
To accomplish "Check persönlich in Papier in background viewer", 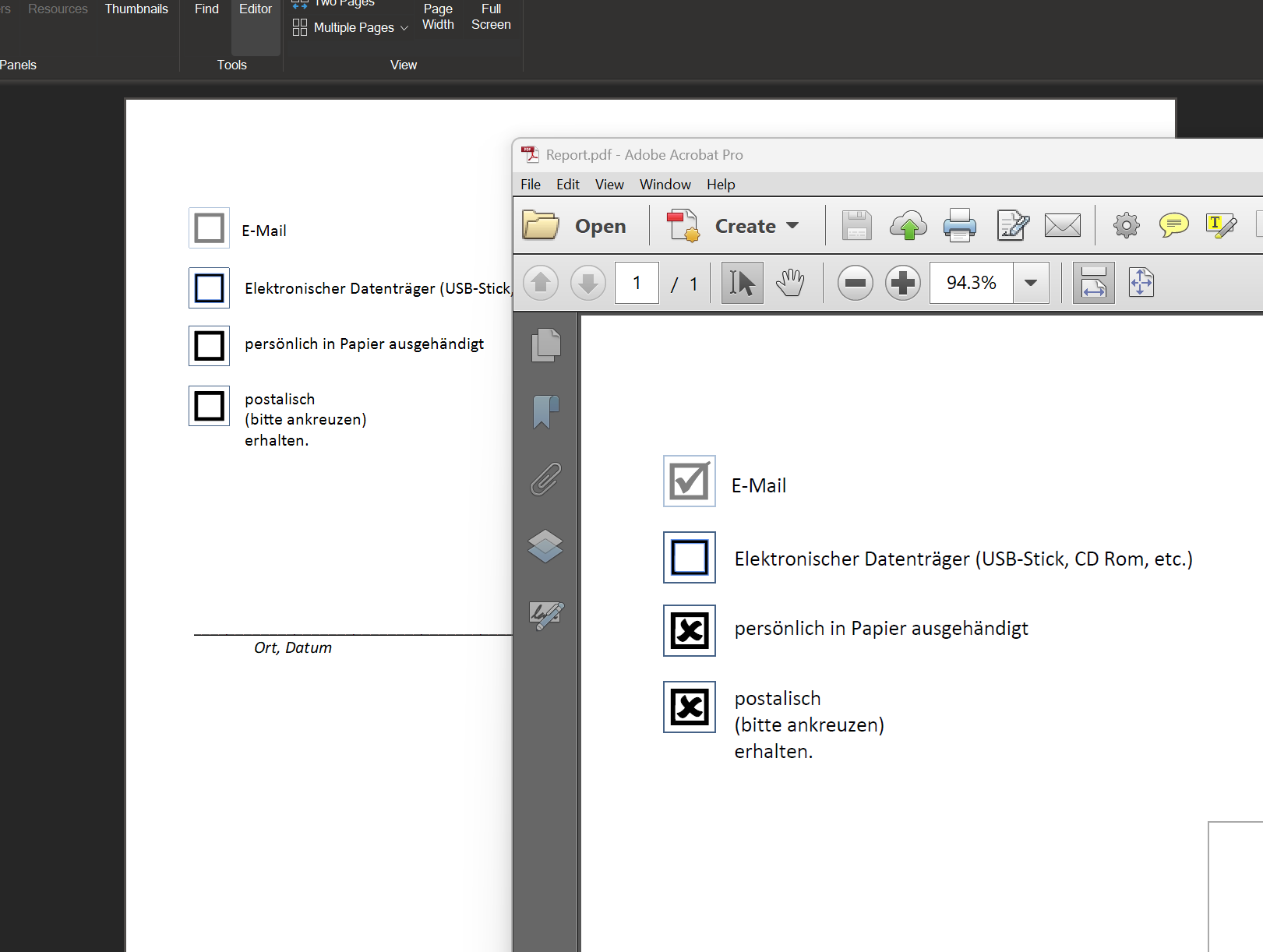I will [x=209, y=346].
